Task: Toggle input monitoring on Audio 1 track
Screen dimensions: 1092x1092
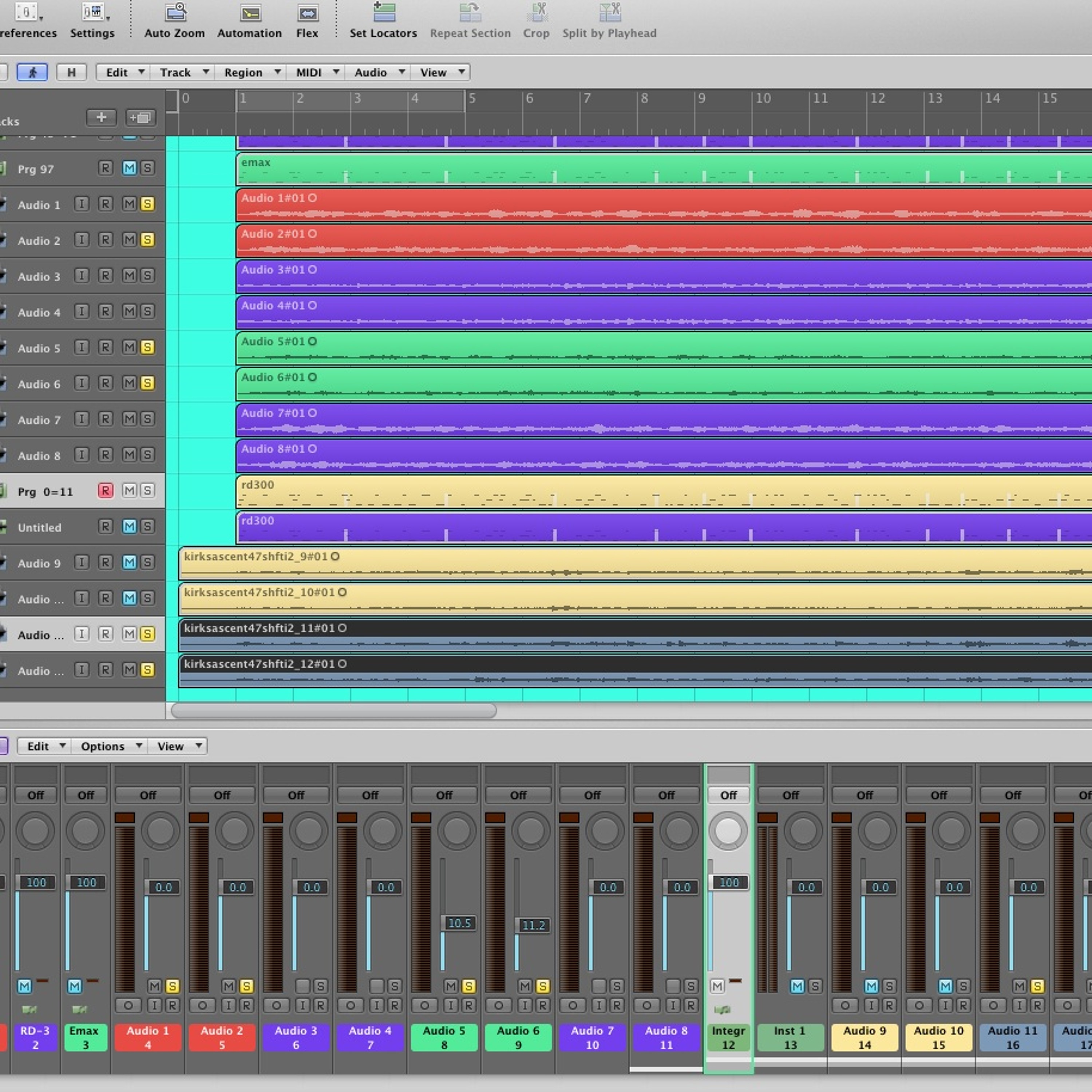Action: coord(82,204)
